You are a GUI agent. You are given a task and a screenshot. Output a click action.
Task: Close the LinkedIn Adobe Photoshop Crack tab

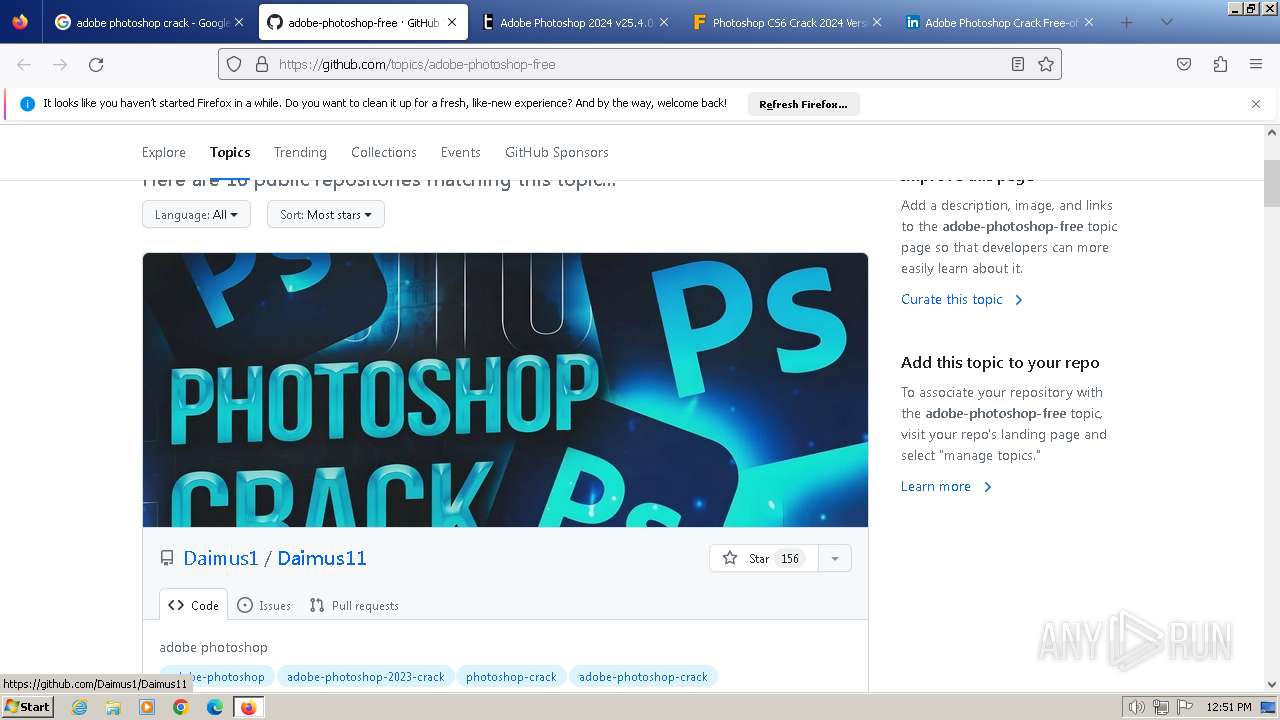pos(1088,22)
